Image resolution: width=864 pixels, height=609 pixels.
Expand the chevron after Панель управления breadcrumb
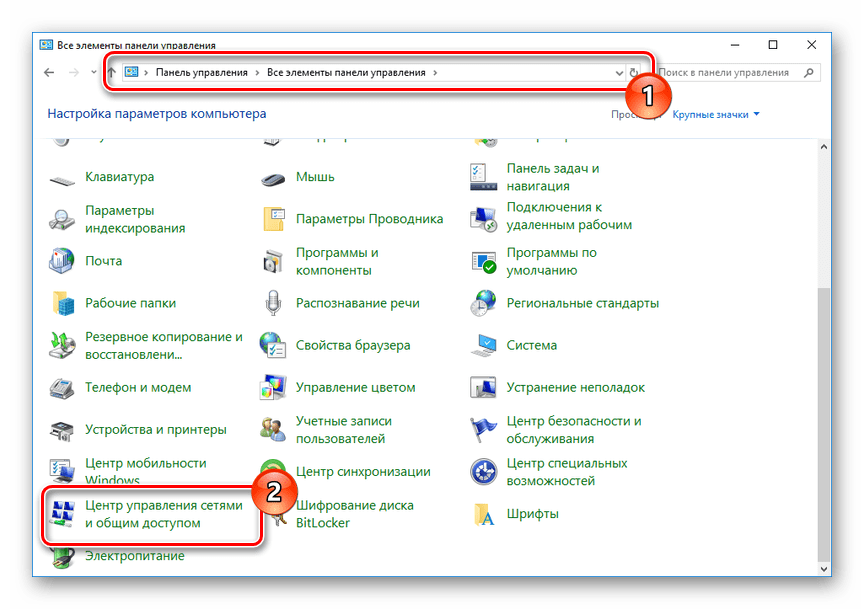tap(260, 73)
